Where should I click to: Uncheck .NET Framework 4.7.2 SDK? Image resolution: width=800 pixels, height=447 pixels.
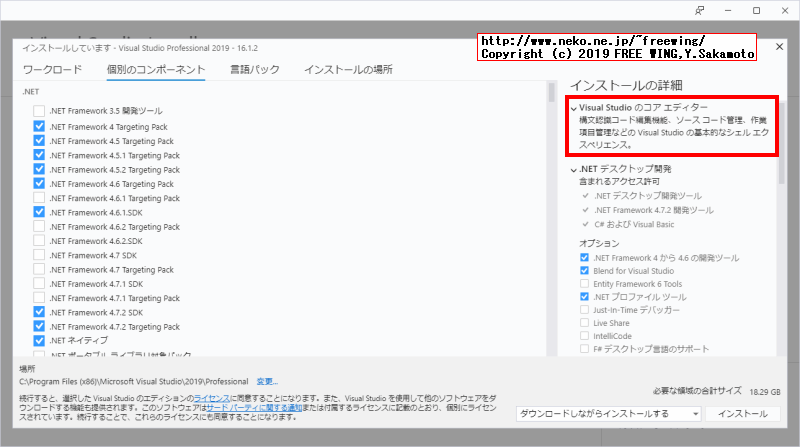(x=39, y=312)
